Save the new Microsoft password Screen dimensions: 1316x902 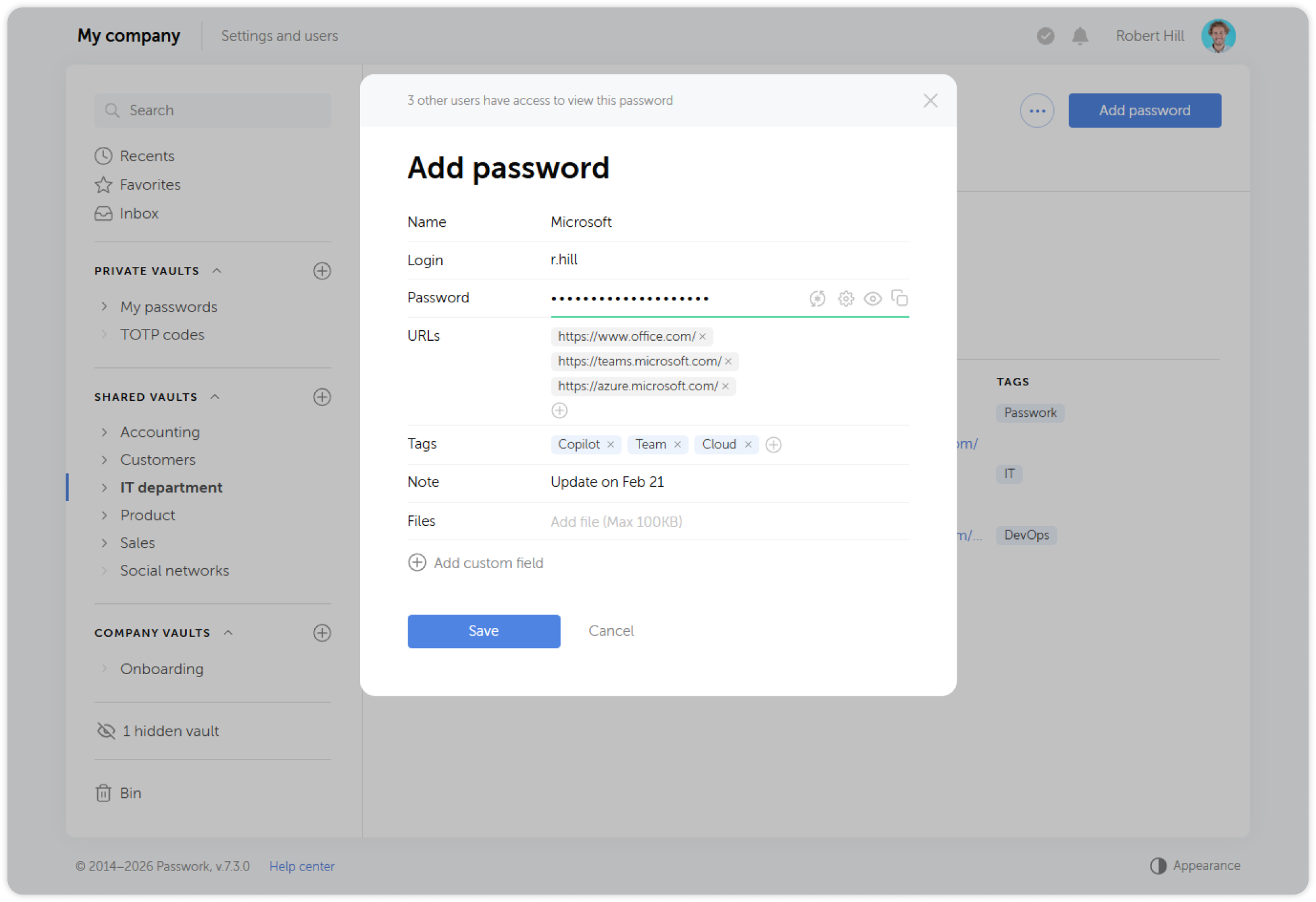click(483, 631)
